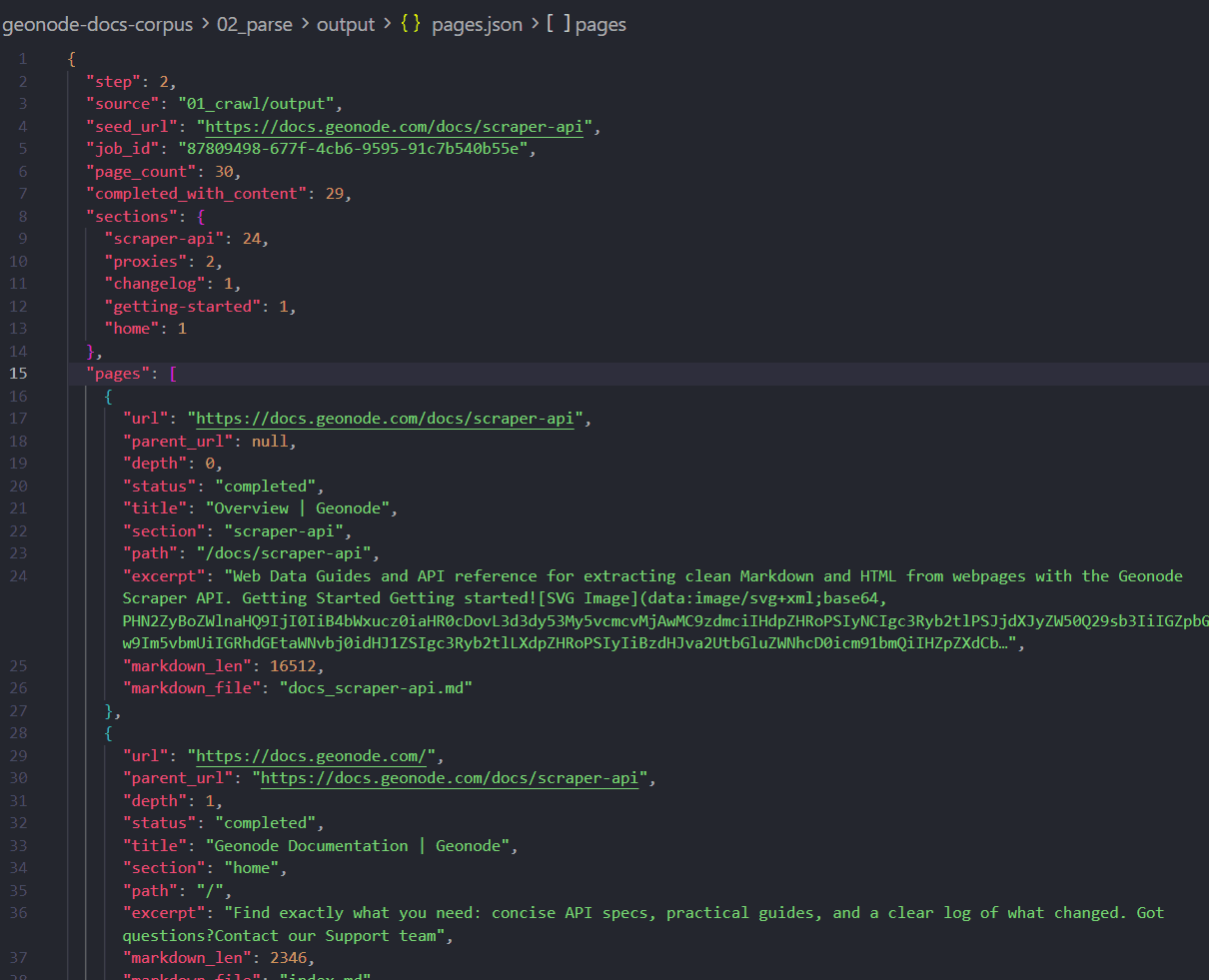
Task: Click the "depth" key on line 19
Action: (x=154, y=464)
